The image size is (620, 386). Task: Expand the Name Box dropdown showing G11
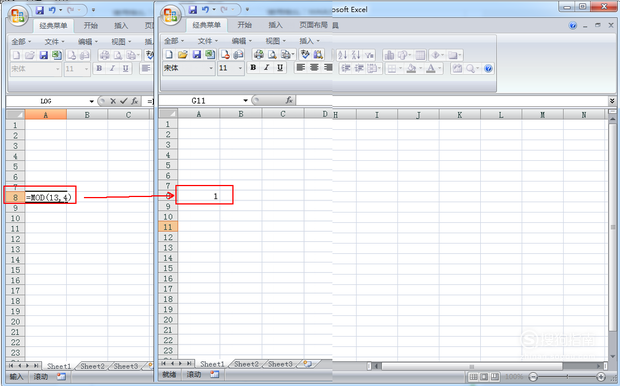click(245, 100)
